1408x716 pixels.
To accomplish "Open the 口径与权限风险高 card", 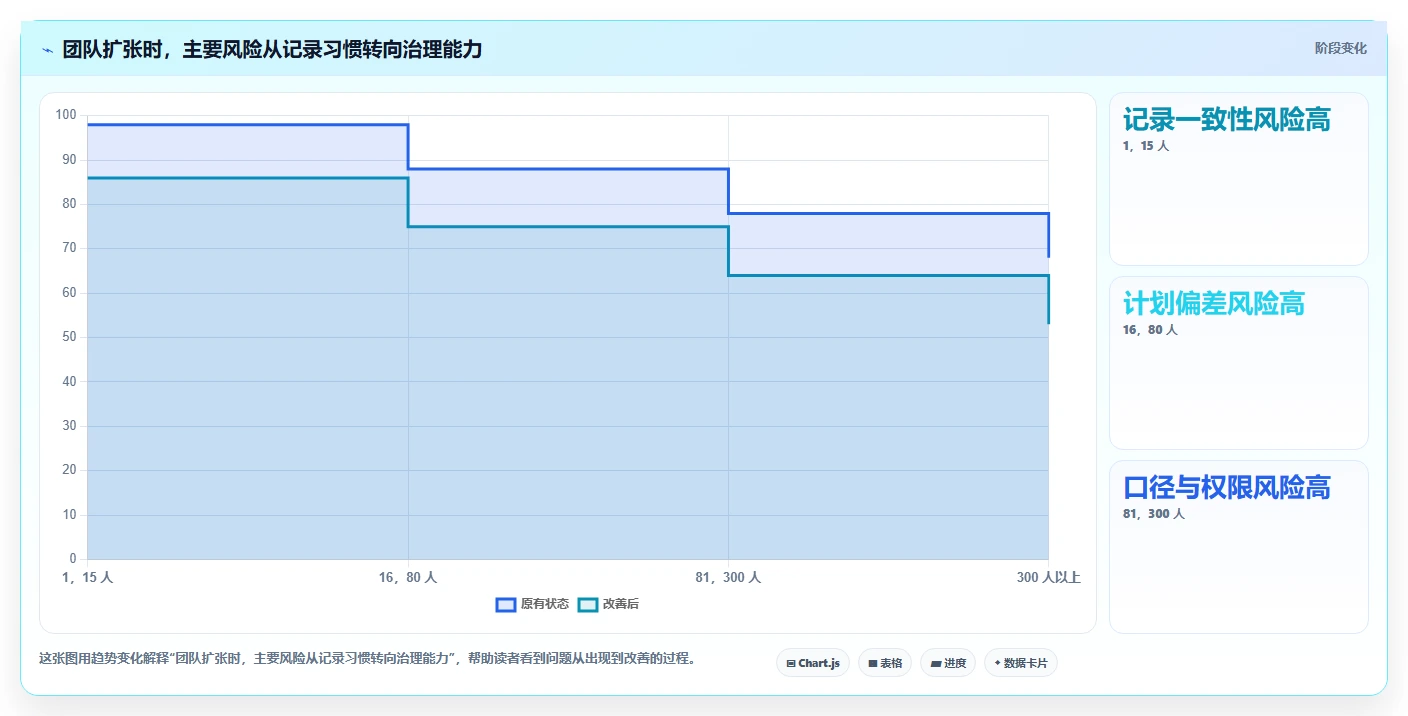I will coord(1239,547).
